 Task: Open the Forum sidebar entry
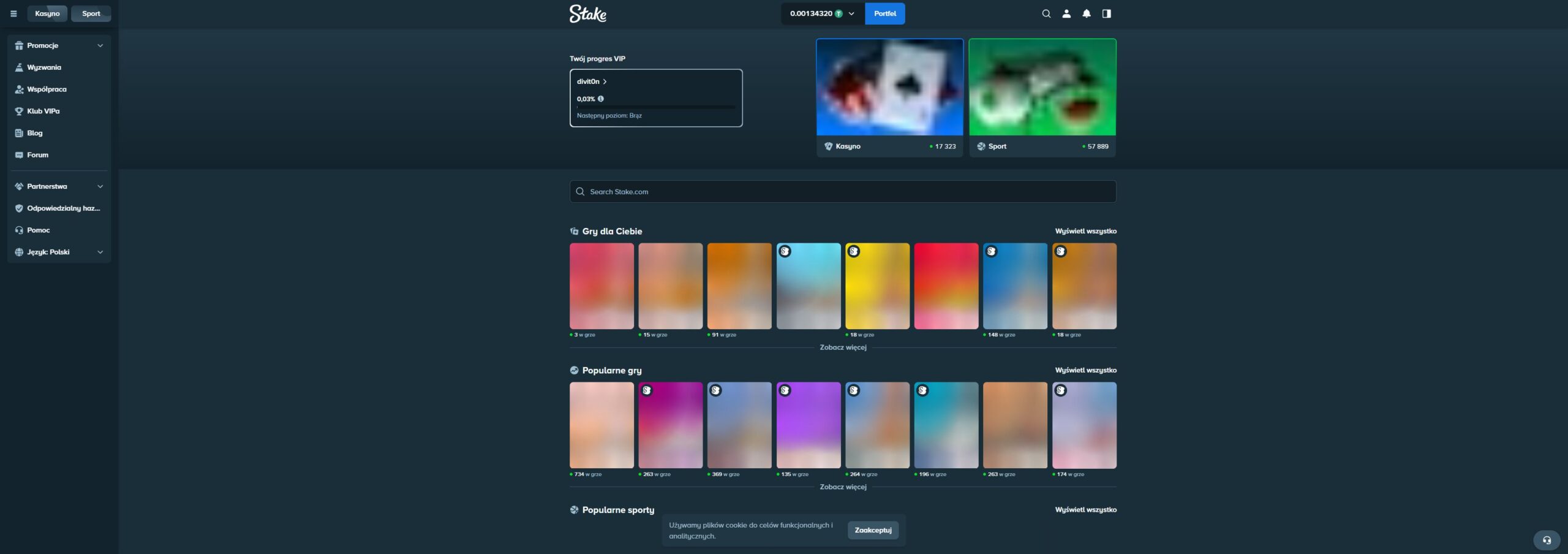(59, 155)
